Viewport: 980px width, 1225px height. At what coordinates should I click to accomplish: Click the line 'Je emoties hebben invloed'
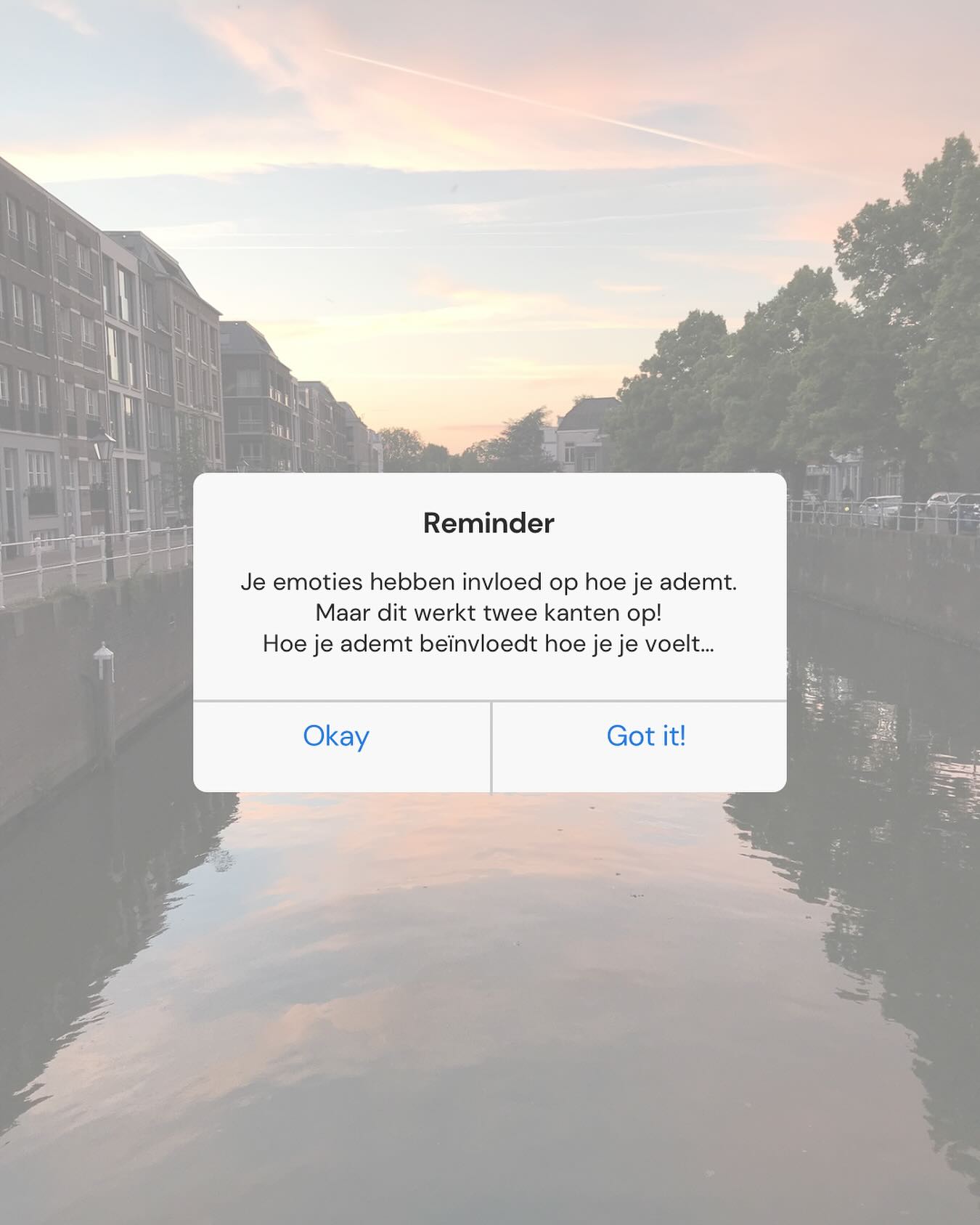[489, 582]
